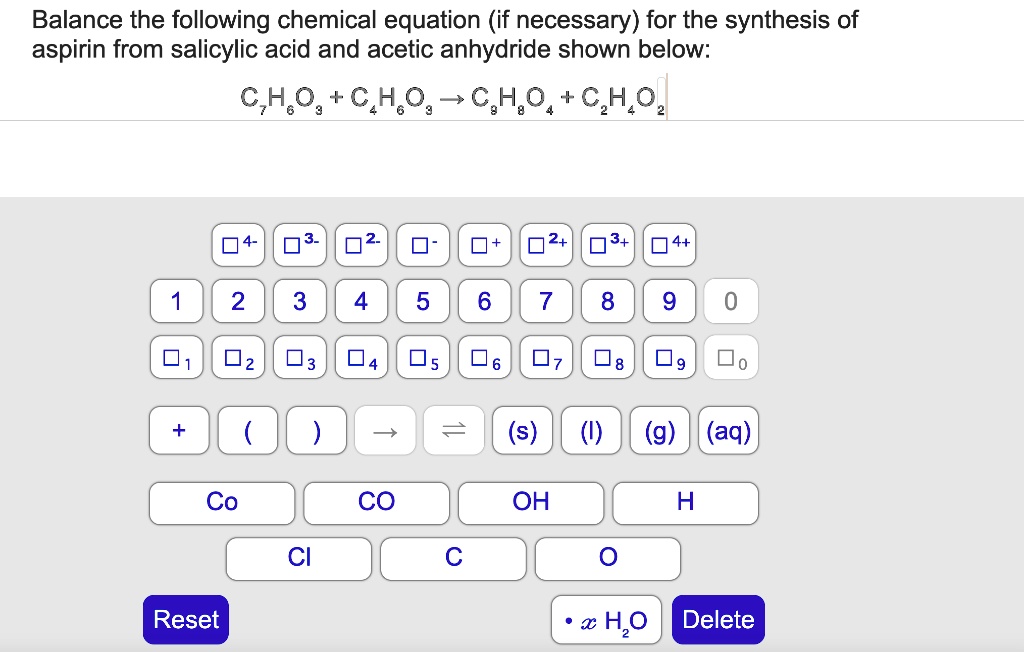Insert the OH hydroxide group
The image size is (1024, 652).
click(x=531, y=502)
